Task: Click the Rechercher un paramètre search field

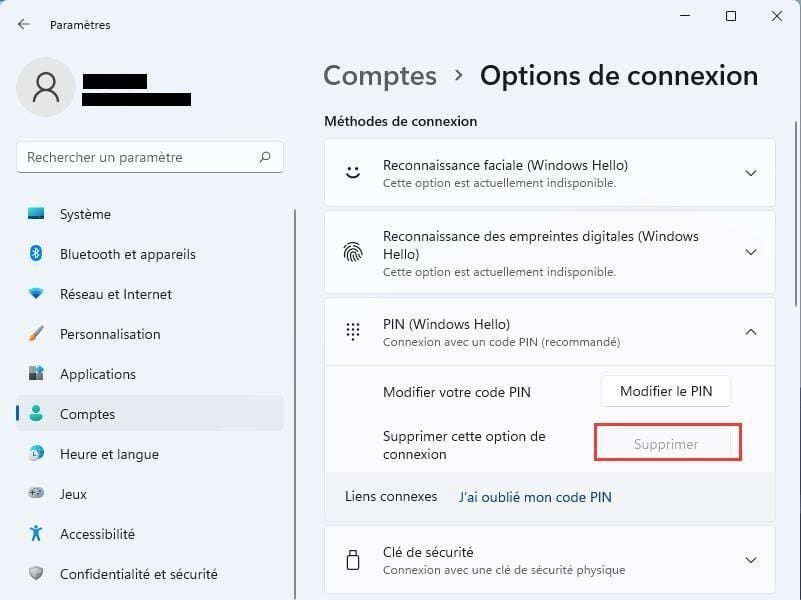Action: (150, 157)
